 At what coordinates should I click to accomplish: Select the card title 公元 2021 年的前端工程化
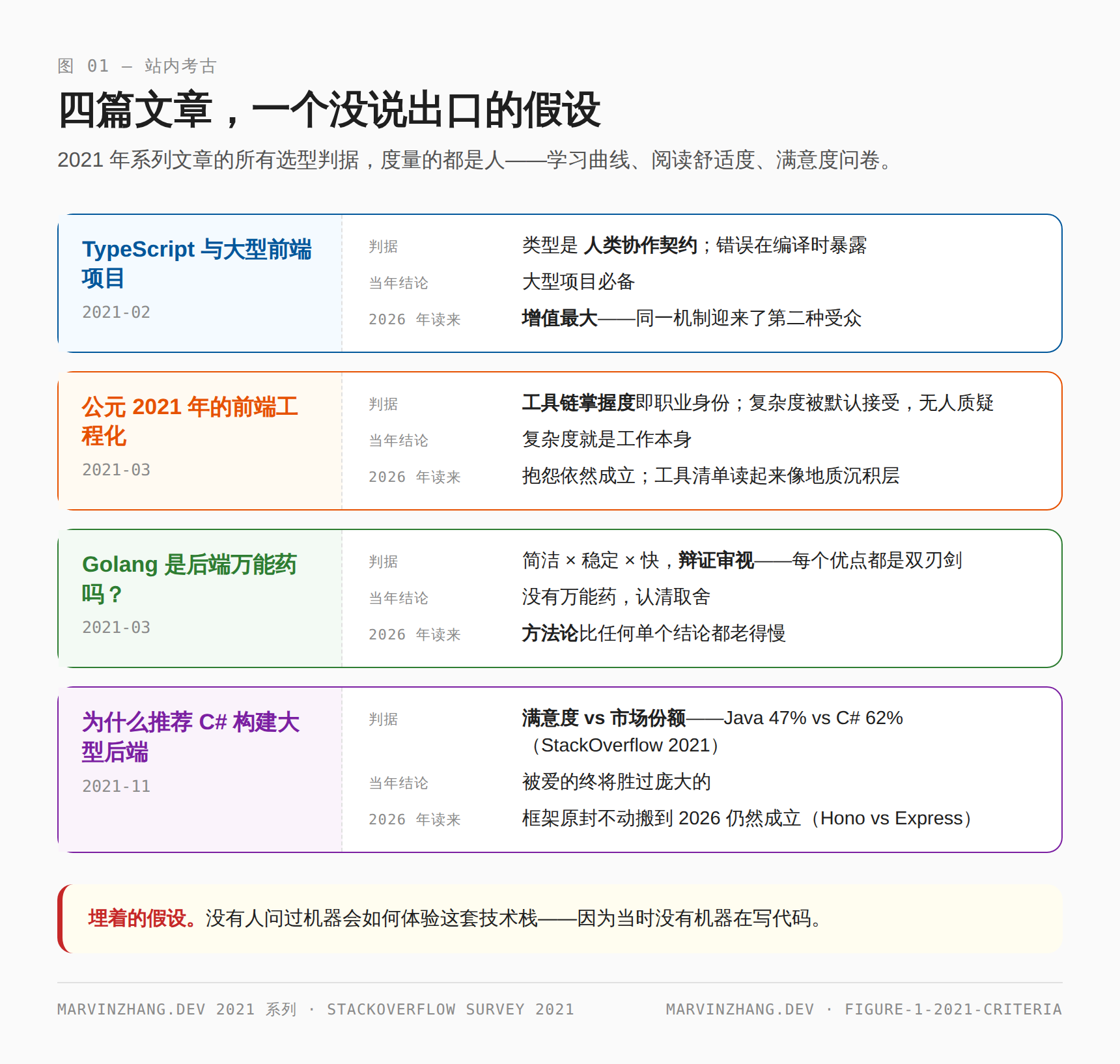coord(190,421)
